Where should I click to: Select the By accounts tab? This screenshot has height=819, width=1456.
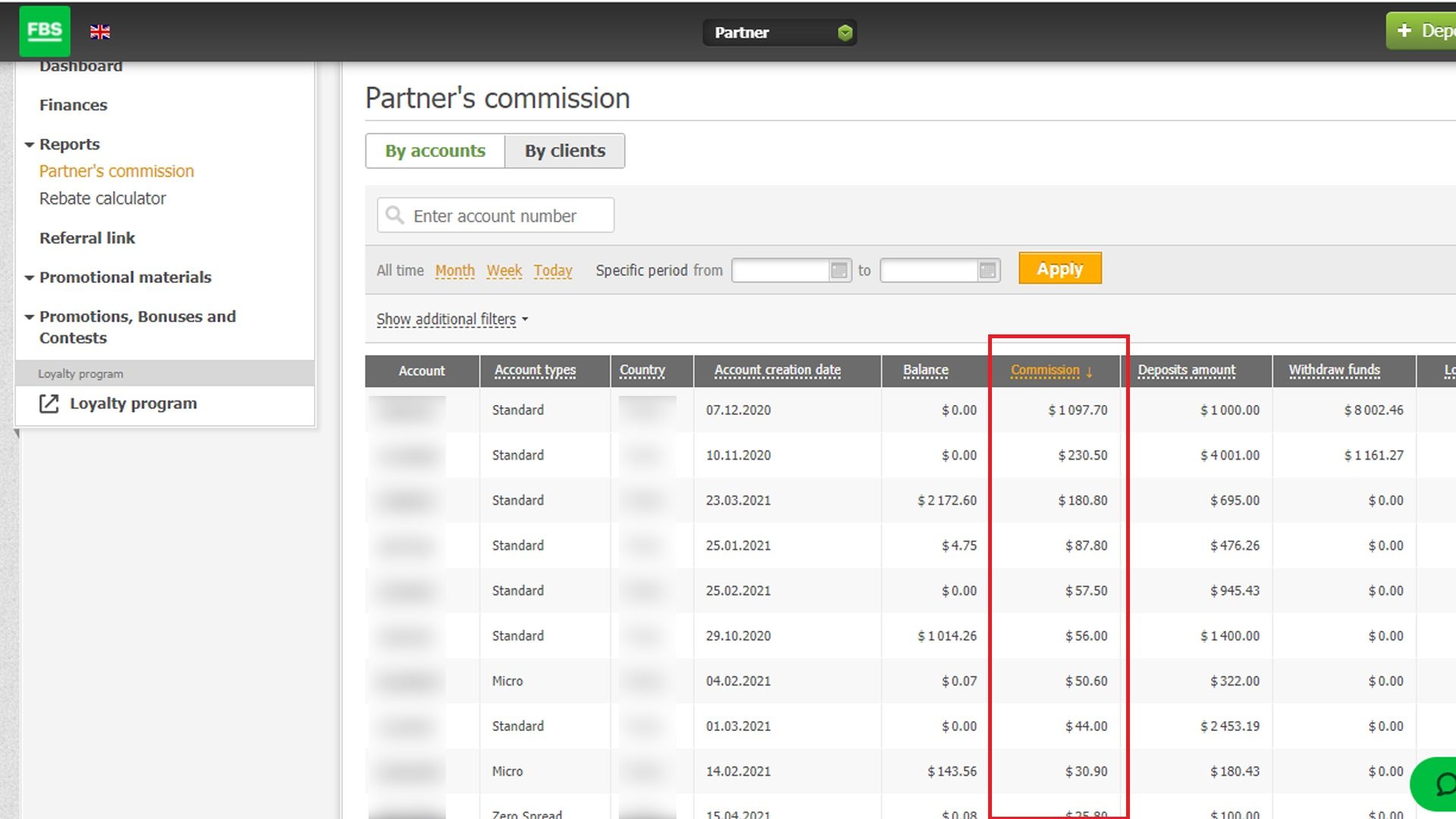(435, 151)
